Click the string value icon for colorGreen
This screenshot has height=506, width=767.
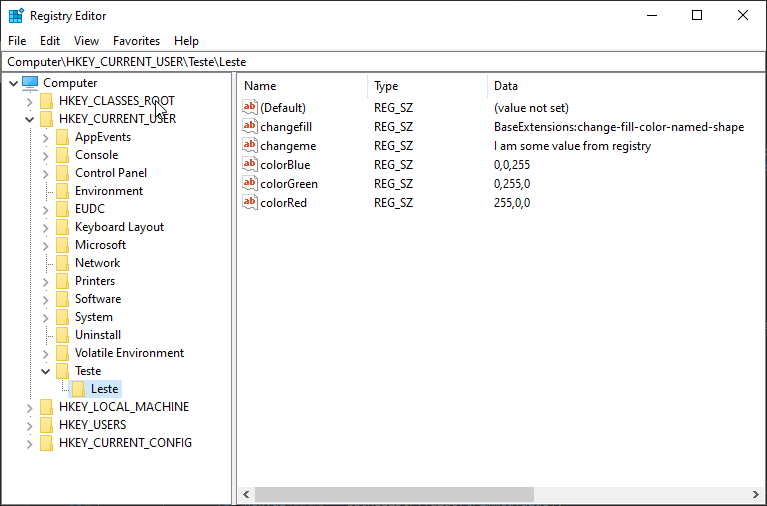[x=250, y=184]
